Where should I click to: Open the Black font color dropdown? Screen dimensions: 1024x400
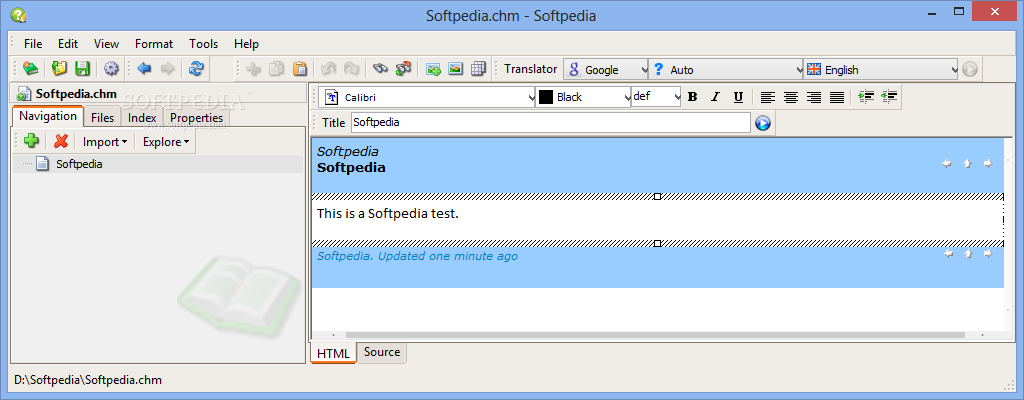[x=583, y=97]
